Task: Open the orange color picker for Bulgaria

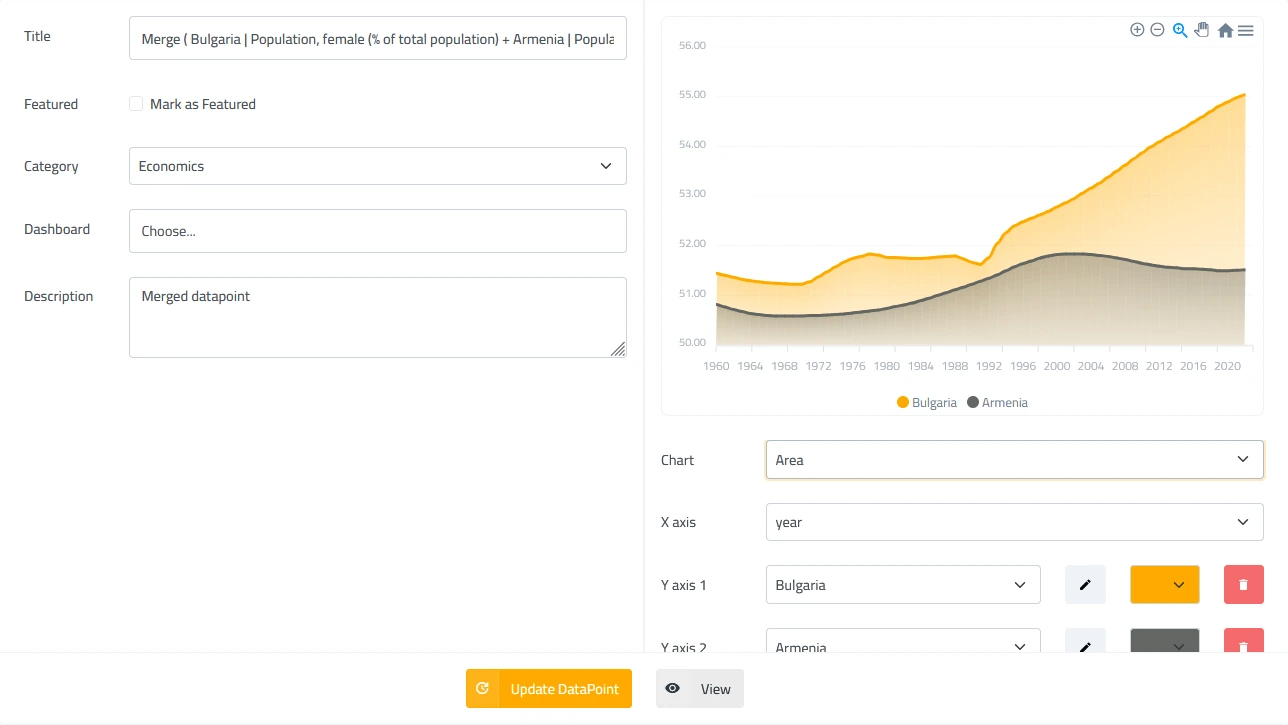Action: [x=1164, y=585]
